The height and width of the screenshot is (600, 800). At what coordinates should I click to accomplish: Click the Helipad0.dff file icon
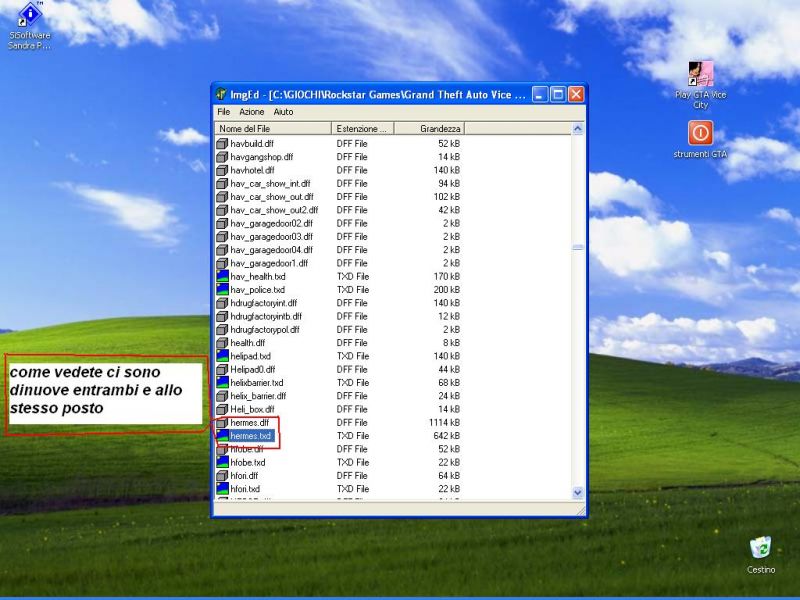click(x=222, y=369)
